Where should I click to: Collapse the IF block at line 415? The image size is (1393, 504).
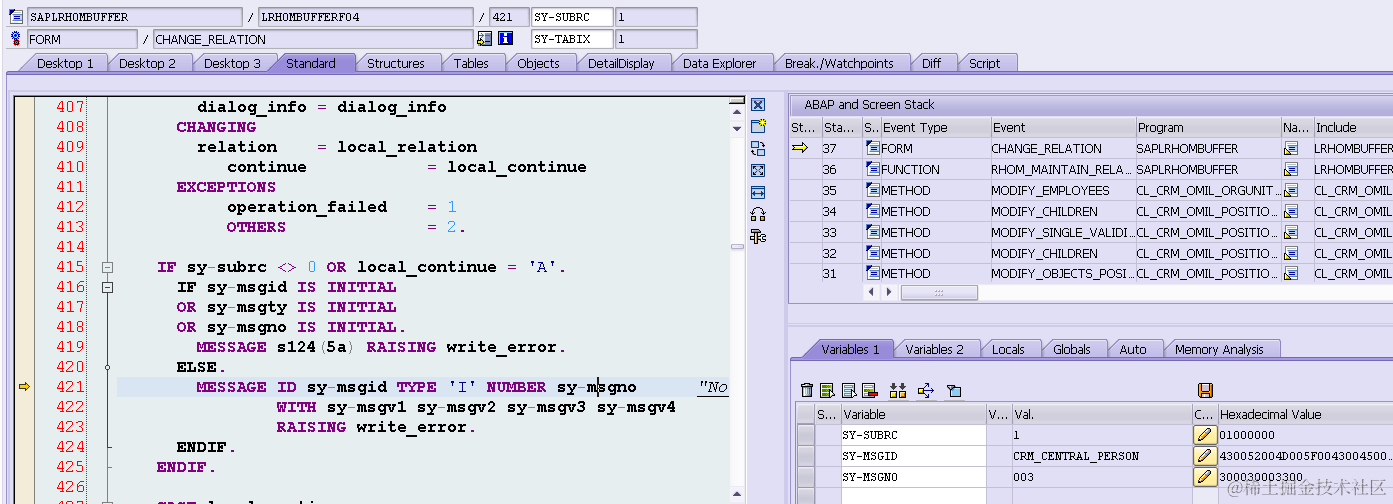click(x=108, y=267)
